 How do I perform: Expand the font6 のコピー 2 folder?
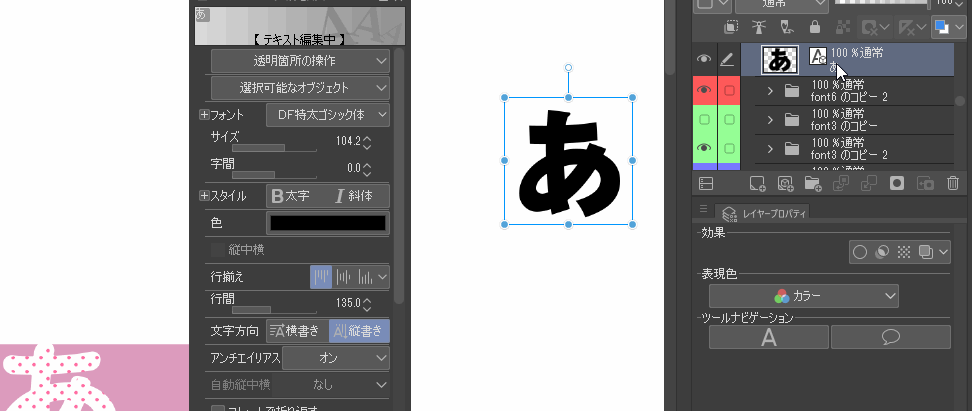(x=771, y=91)
